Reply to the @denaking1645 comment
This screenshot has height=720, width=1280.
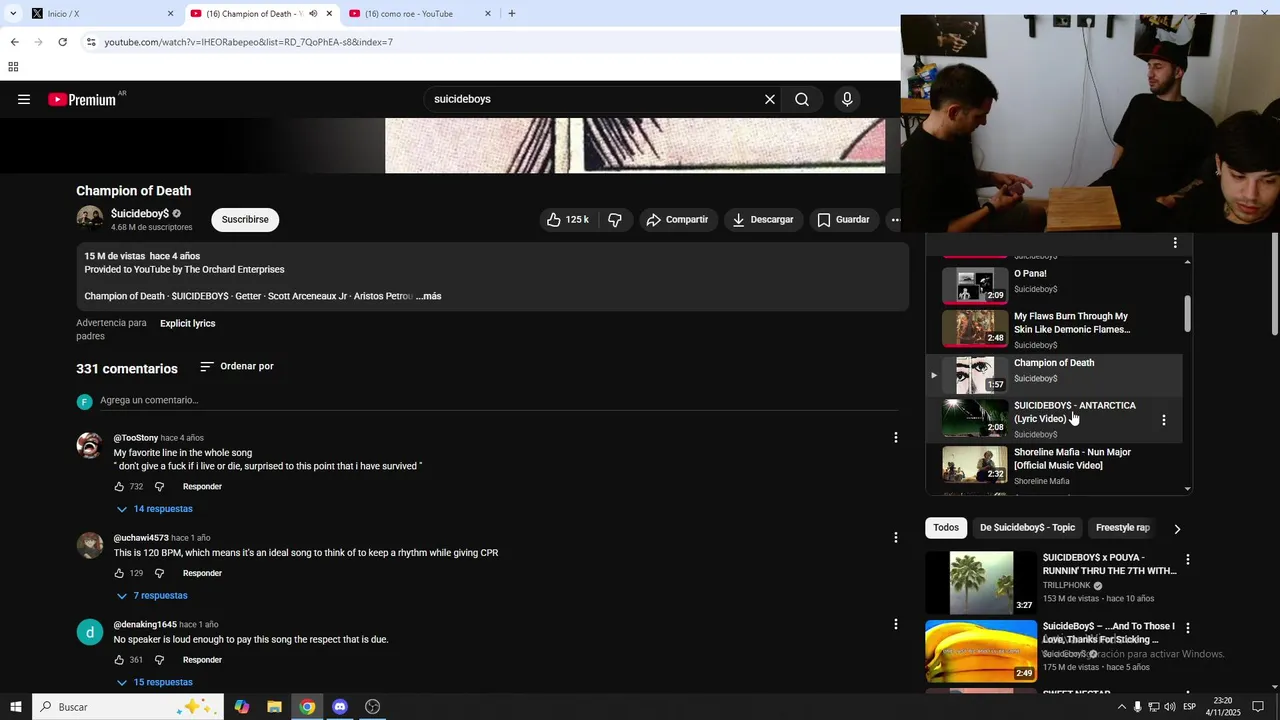tap(202, 660)
